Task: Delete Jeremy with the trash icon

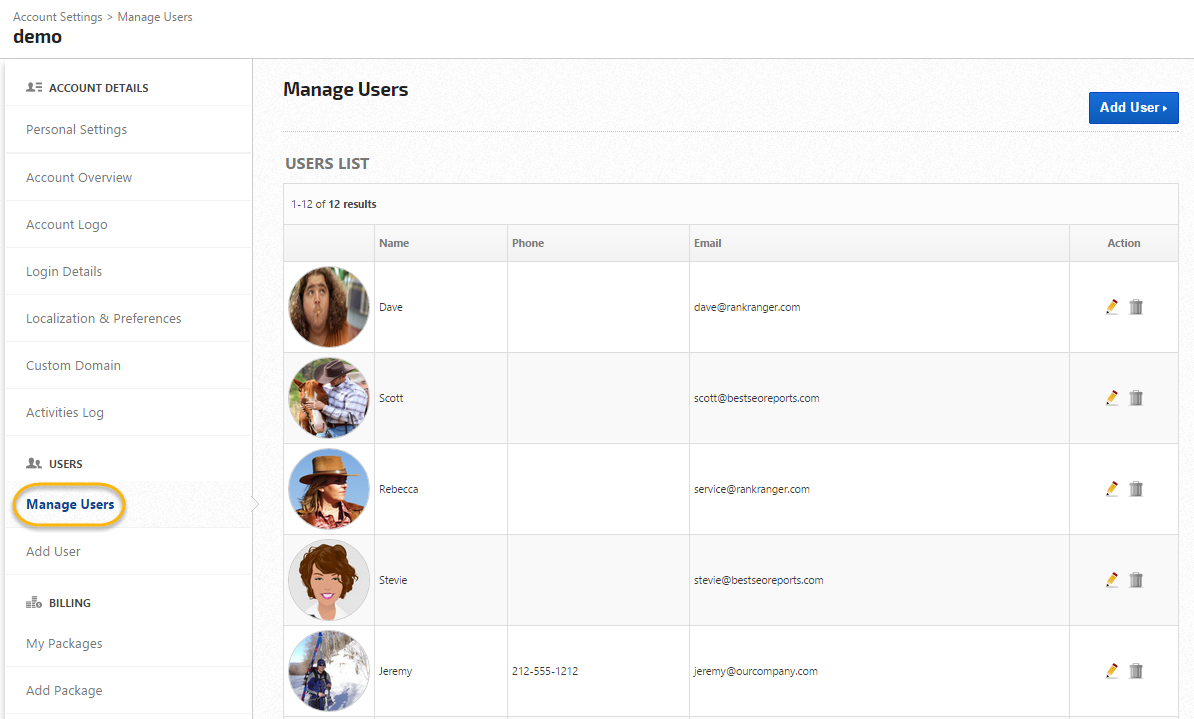Action: (x=1136, y=671)
